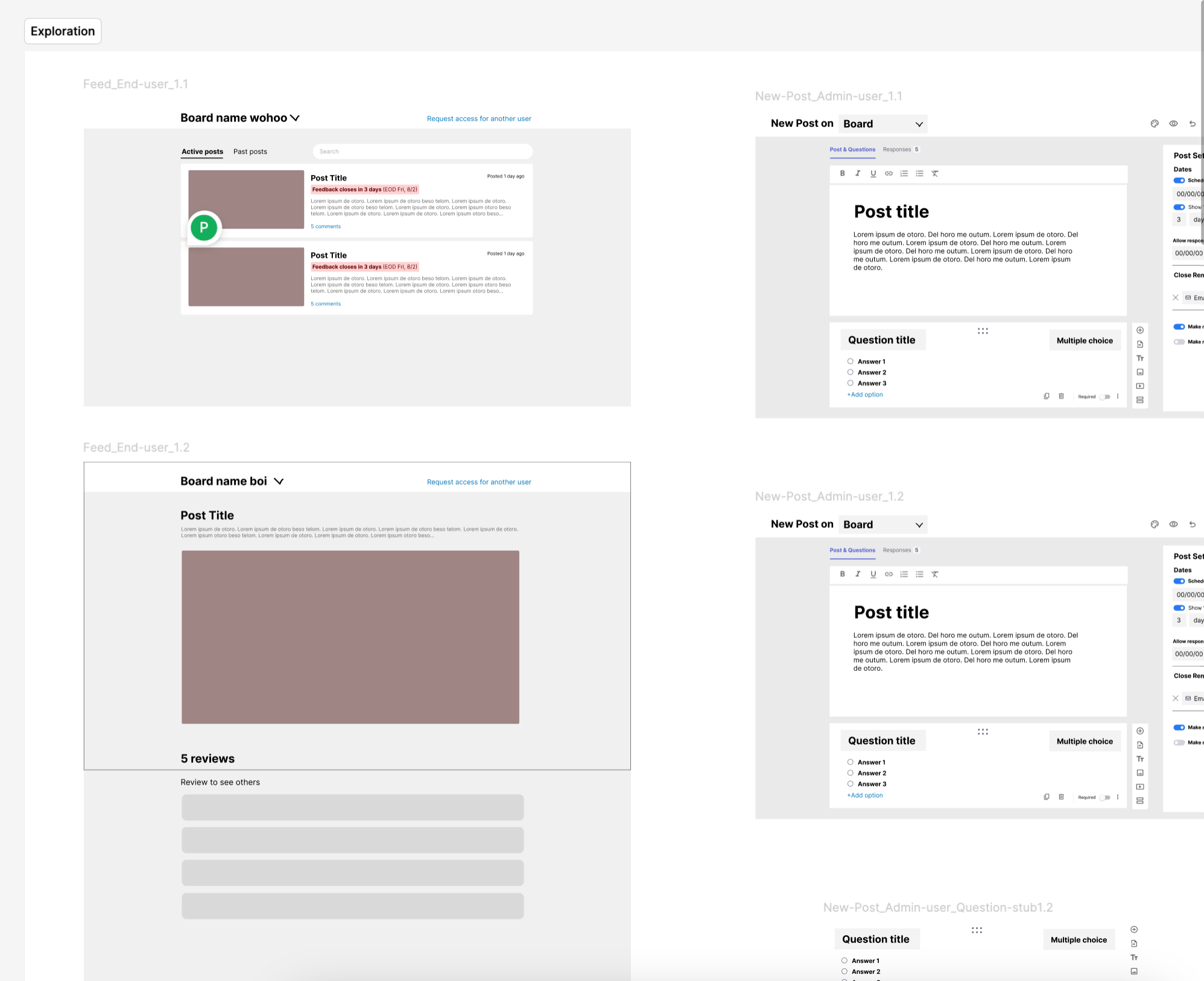The width and height of the screenshot is (1204, 981).
Task: Toggle the preview eye icon in New-Post_Admin-user_1.2
Action: [1173, 524]
